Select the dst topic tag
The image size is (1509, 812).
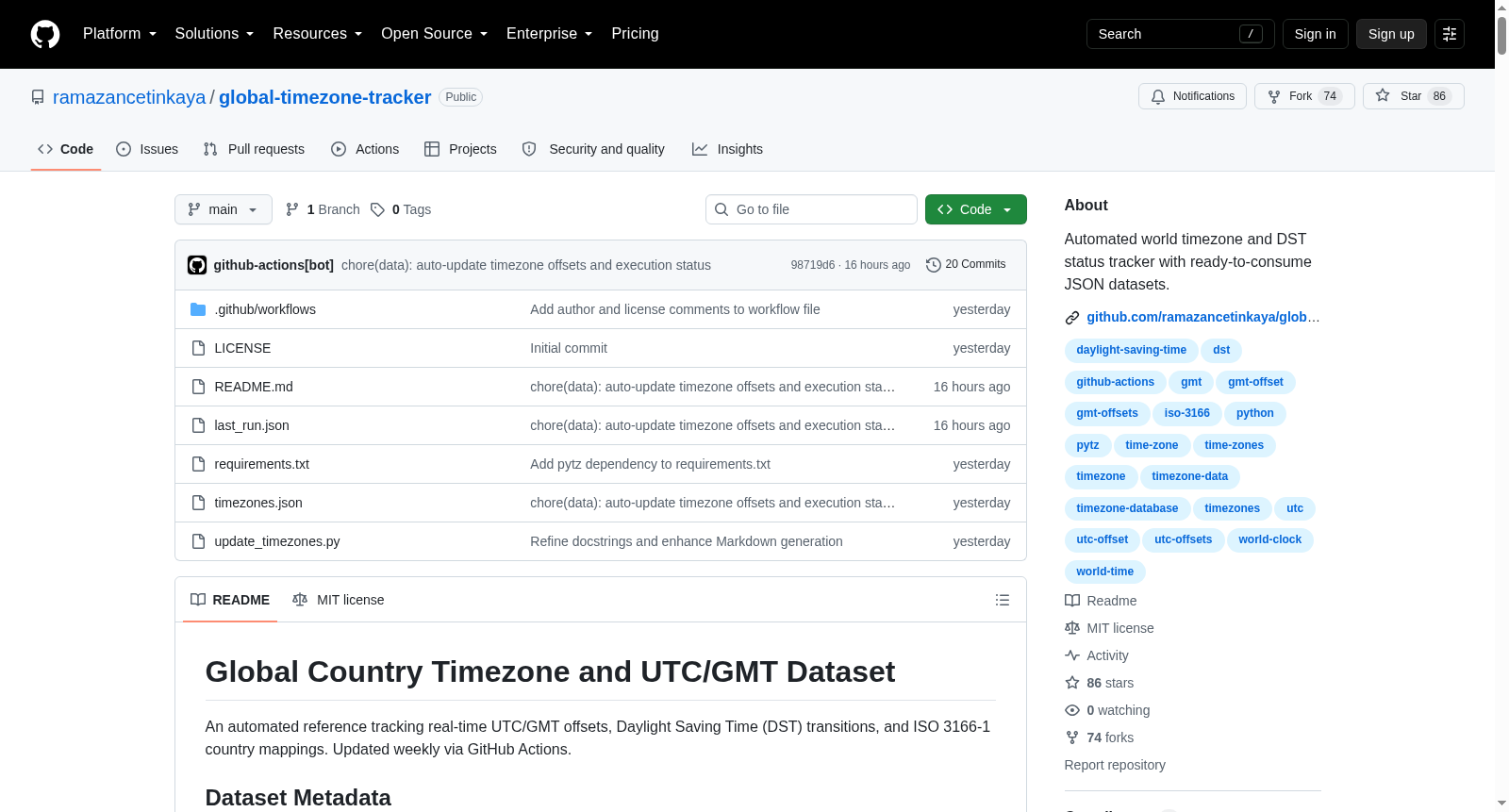click(x=1221, y=350)
